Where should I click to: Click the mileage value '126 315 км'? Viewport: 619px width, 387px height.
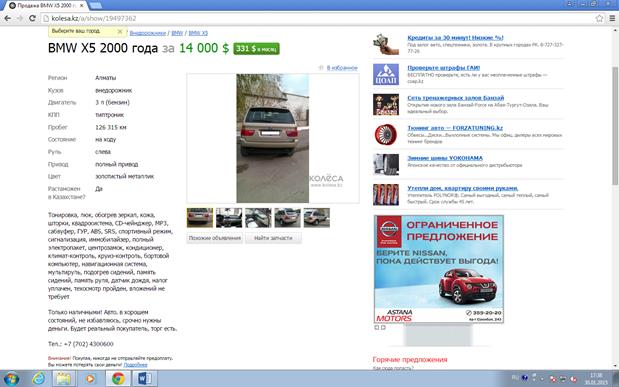pyautogui.click(x=111, y=127)
